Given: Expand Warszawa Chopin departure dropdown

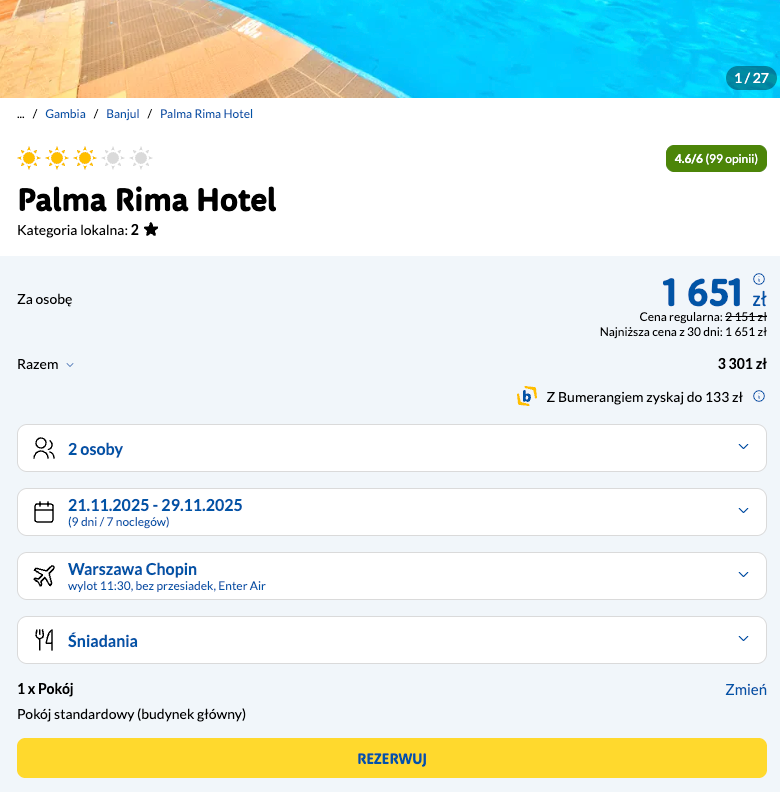Looking at the screenshot, I should pos(743,575).
